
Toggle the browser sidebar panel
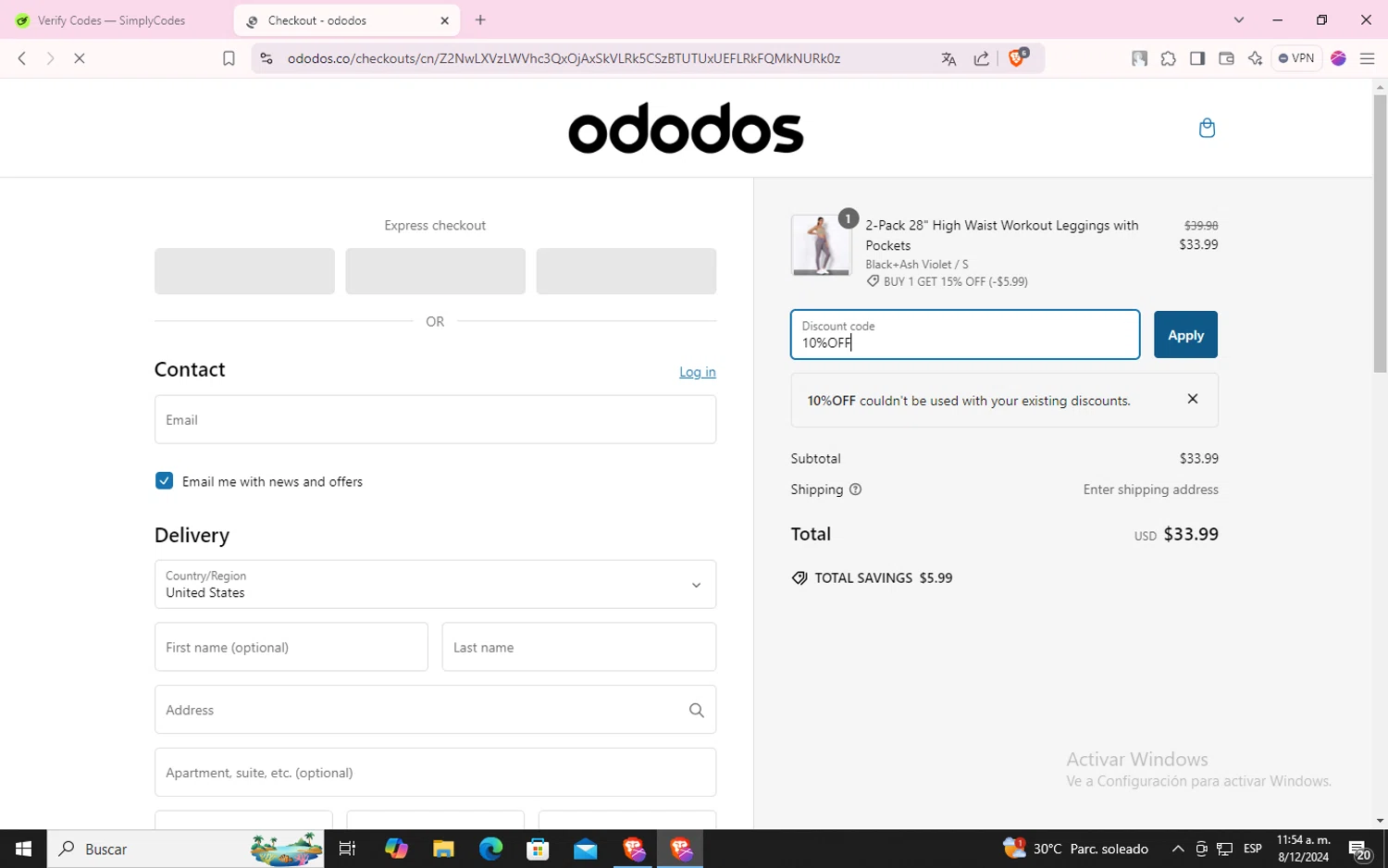click(1197, 58)
